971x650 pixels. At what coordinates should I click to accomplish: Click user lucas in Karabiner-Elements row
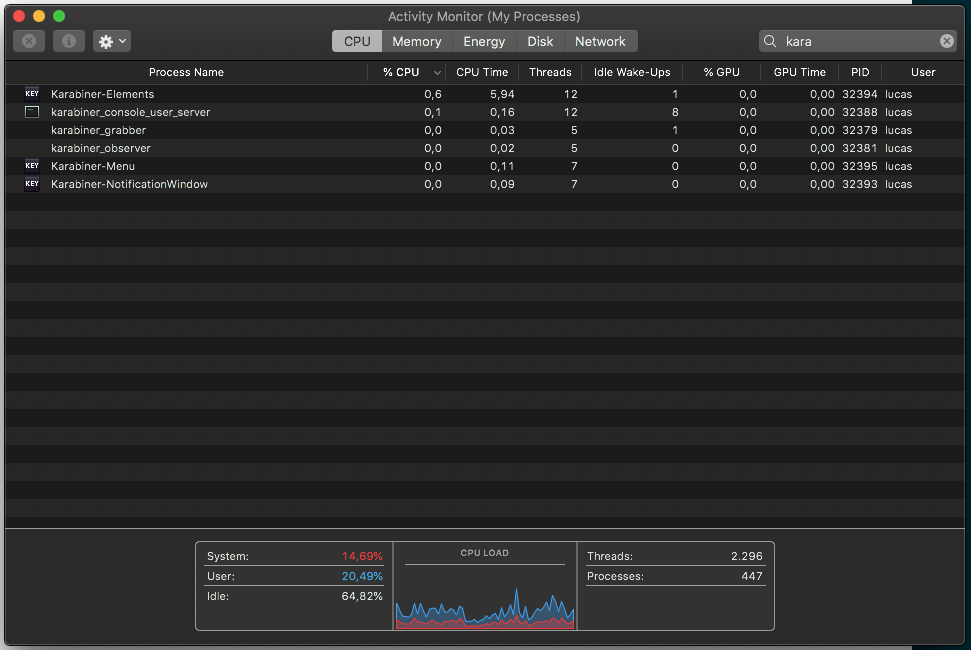click(x=898, y=94)
